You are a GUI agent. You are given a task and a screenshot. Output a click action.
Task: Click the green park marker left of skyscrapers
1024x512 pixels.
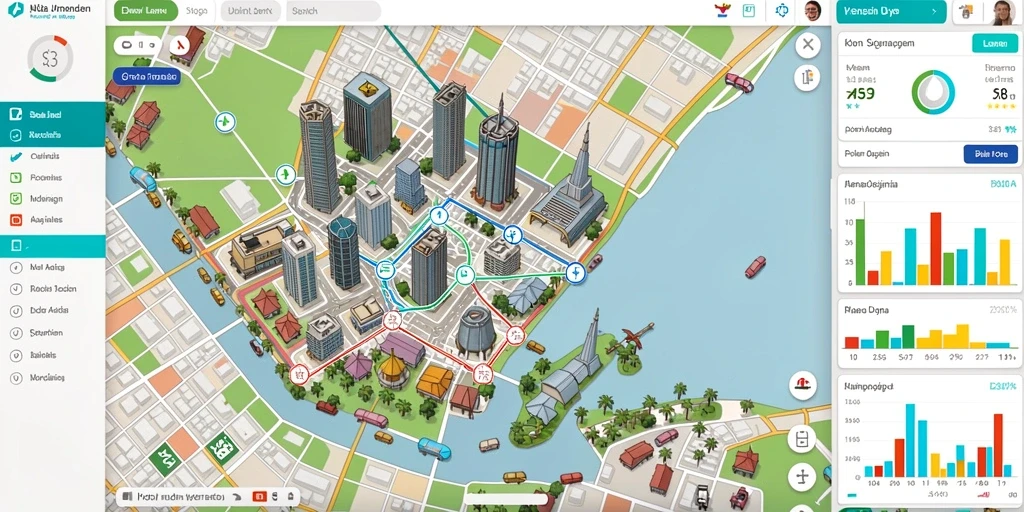pyautogui.click(x=285, y=174)
